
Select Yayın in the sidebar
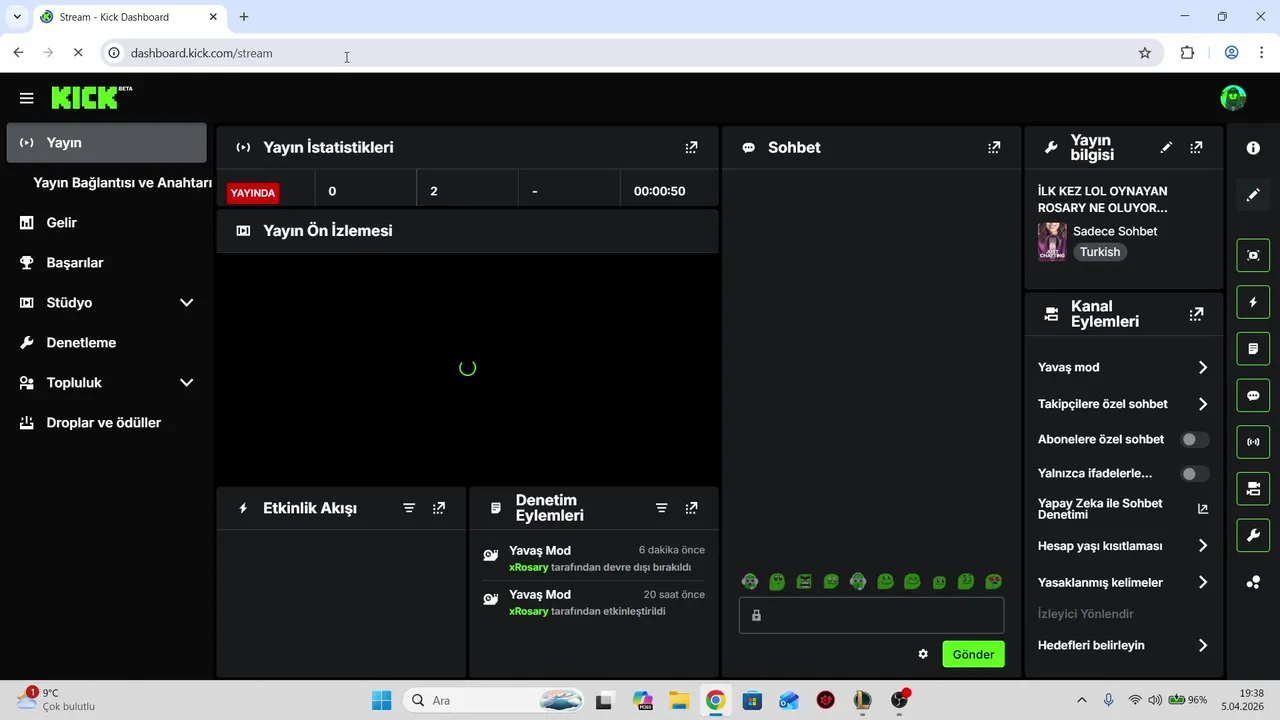pos(106,142)
